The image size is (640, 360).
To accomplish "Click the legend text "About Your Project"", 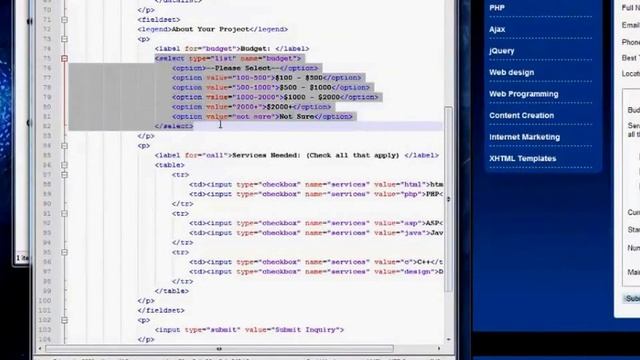I will 210,29.
